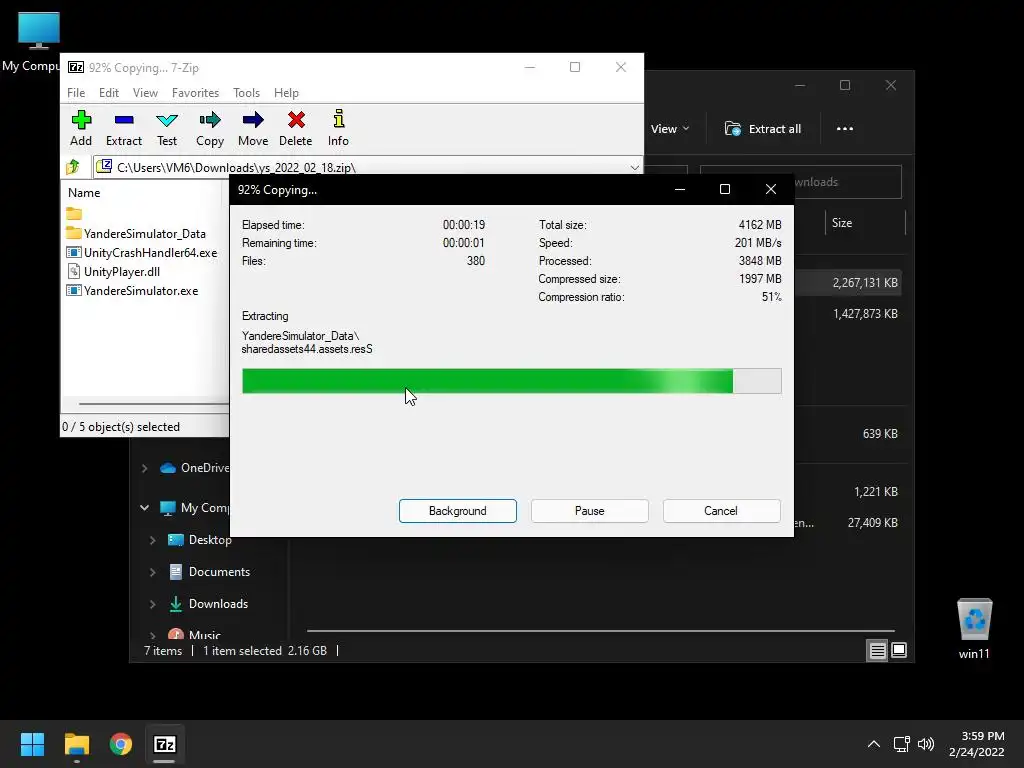Click the Extract toolbar icon in 7-Zip
This screenshot has width=1024, height=768.
(123, 128)
